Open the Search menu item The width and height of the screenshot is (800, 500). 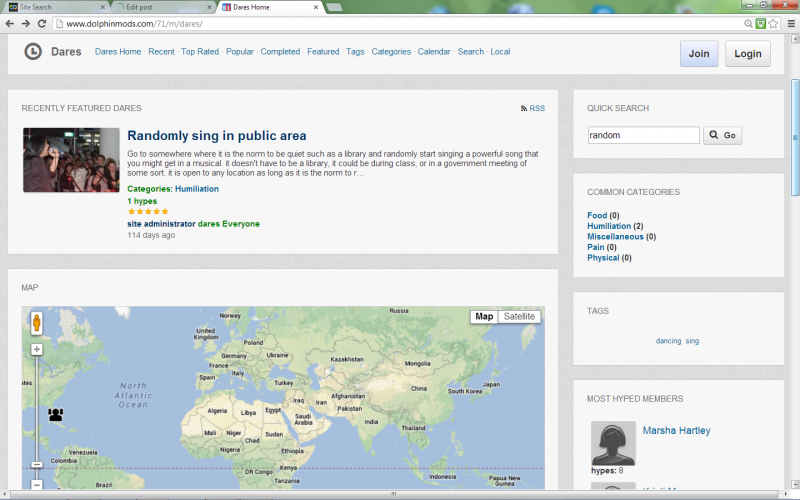coord(470,52)
